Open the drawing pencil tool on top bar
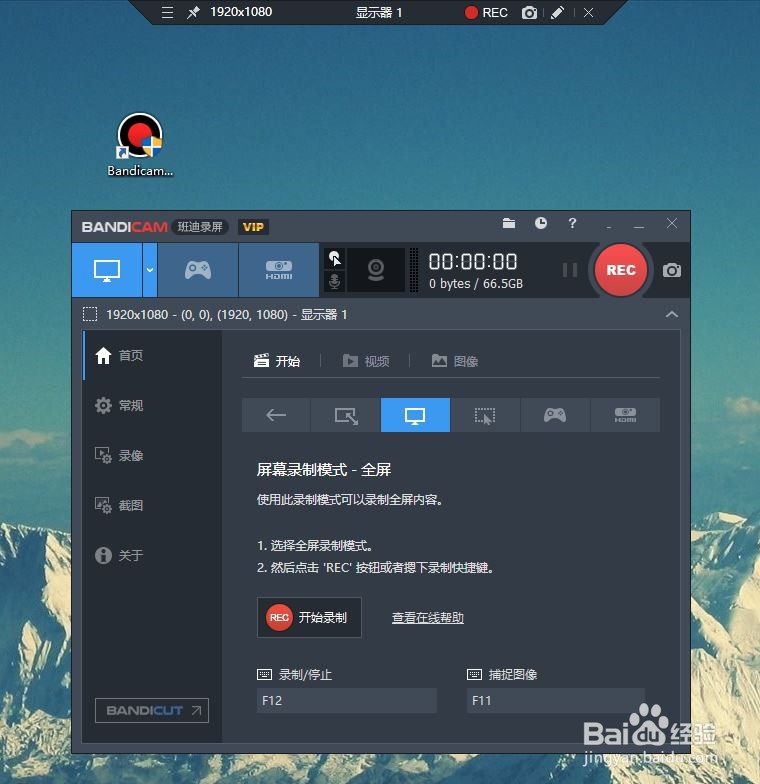 pyautogui.click(x=558, y=12)
